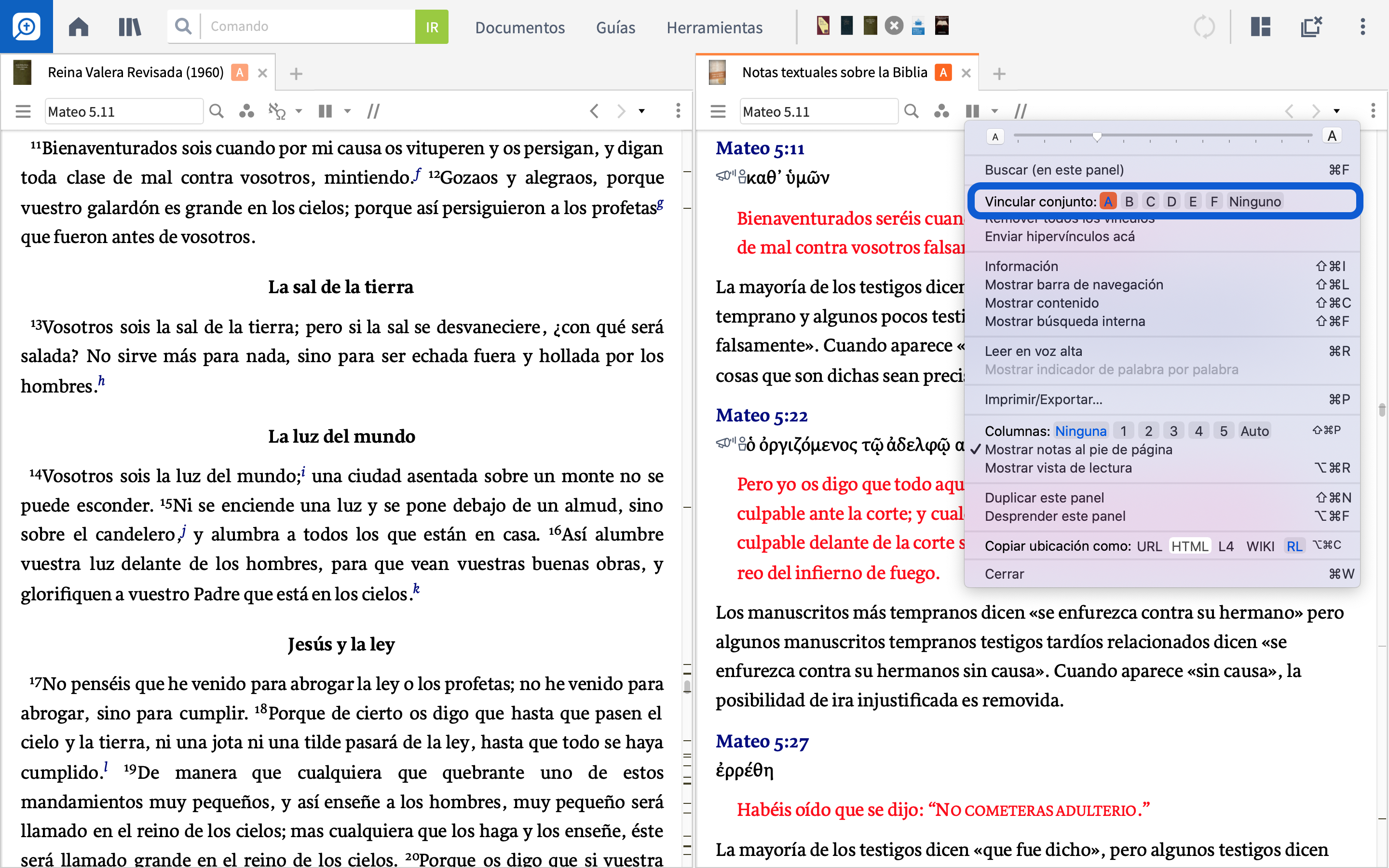Image resolution: width=1389 pixels, height=868 pixels.
Task: Open visual filters in Notas textuales panel
Action: [942, 111]
